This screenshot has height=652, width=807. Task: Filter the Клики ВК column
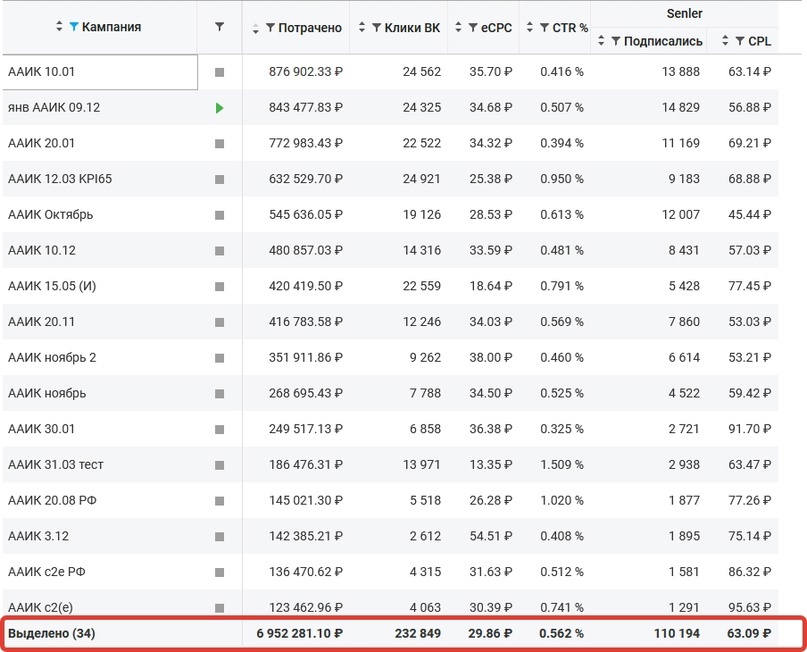pyautogui.click(x=376, y=28)
